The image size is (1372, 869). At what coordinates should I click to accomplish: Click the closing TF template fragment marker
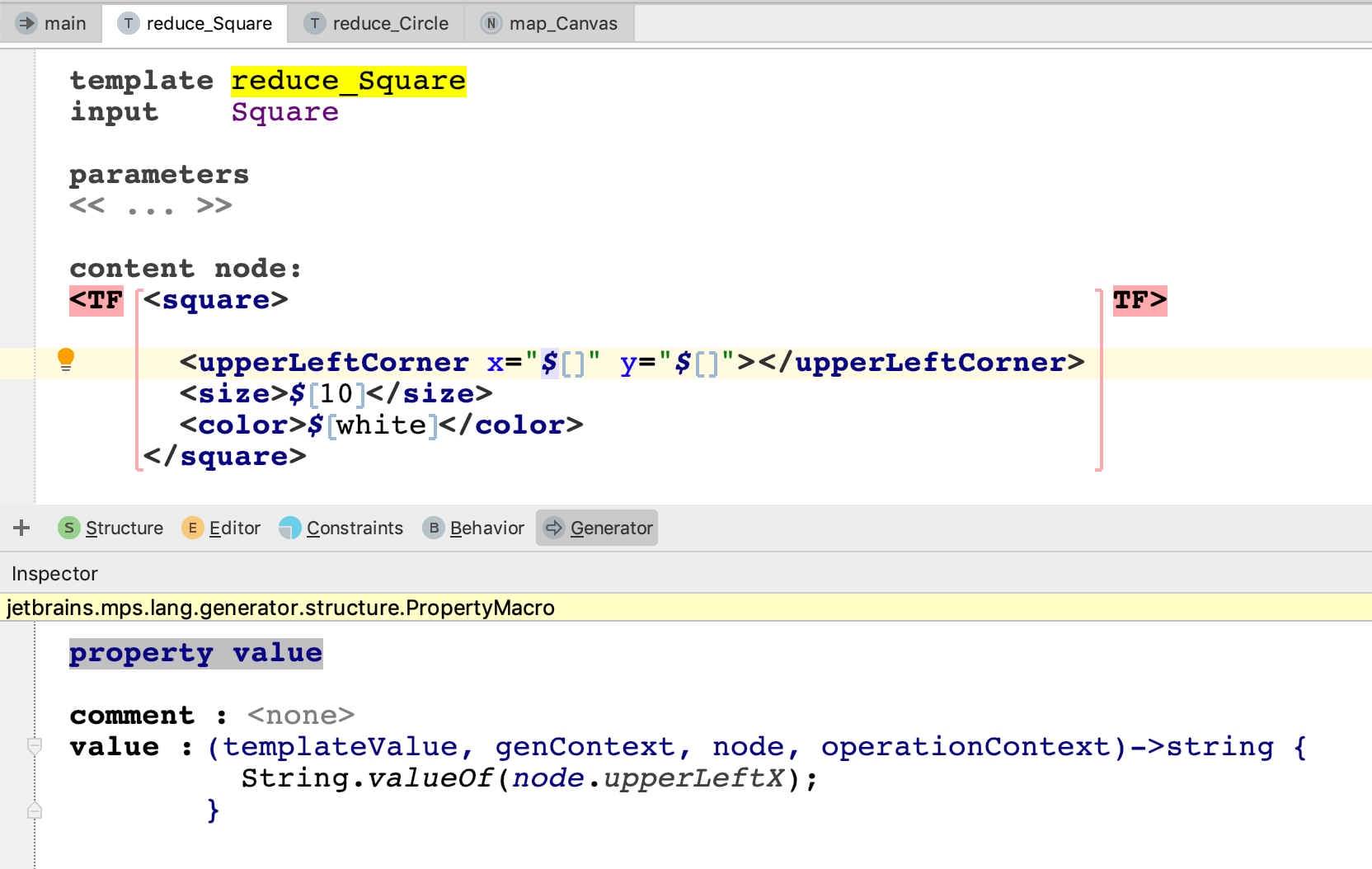point(1139,300)
